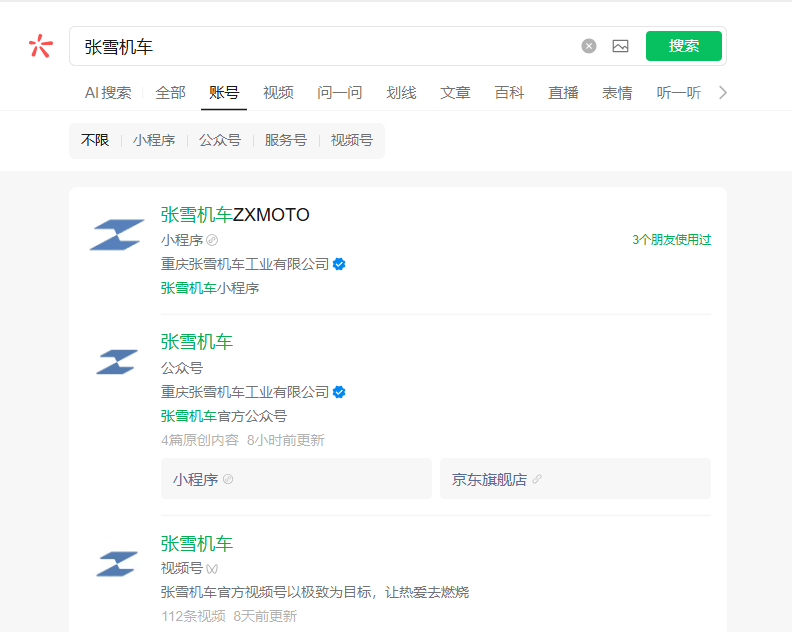
Task: Open image search via picture icon
Action: pos(620,46)
